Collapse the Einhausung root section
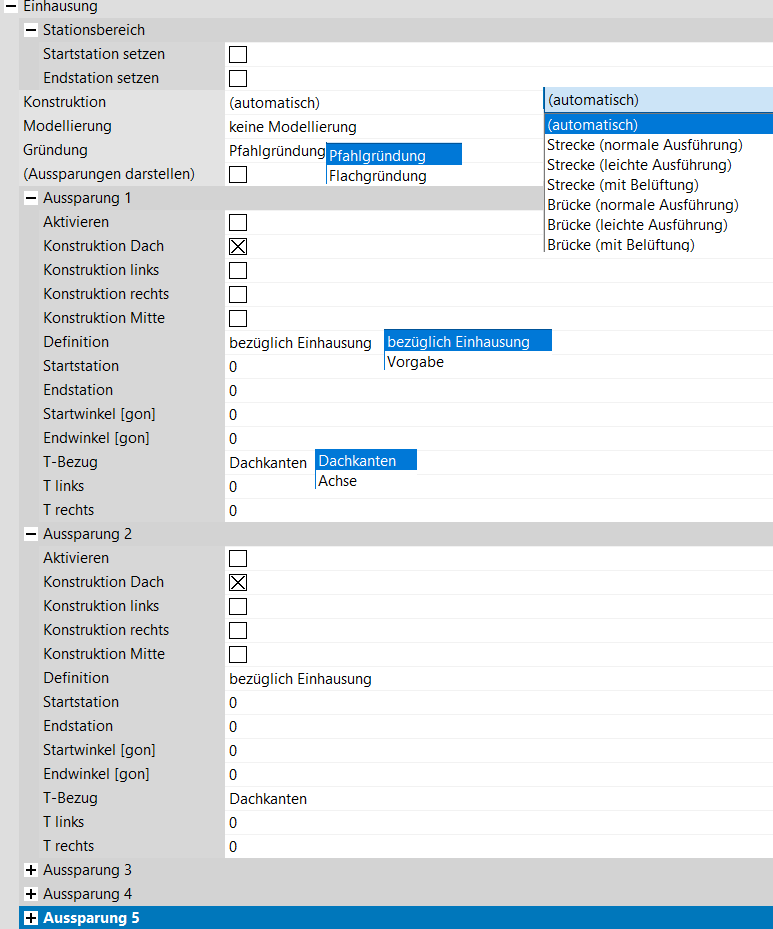The height and width of the screenshot is (929, 773). point(11,6)
